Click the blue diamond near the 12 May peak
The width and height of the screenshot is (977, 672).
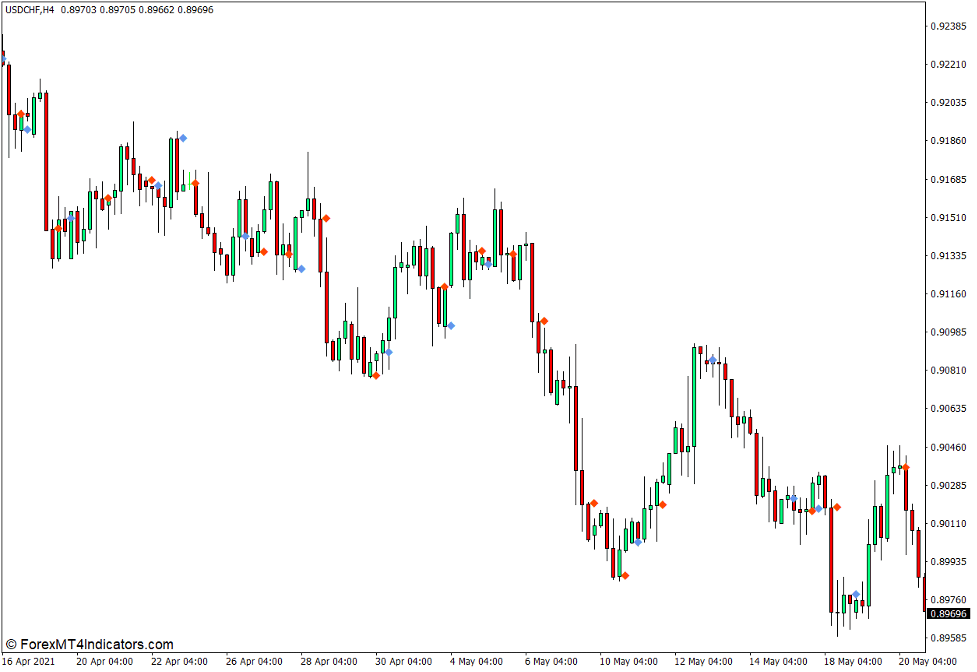click(713, 360)
